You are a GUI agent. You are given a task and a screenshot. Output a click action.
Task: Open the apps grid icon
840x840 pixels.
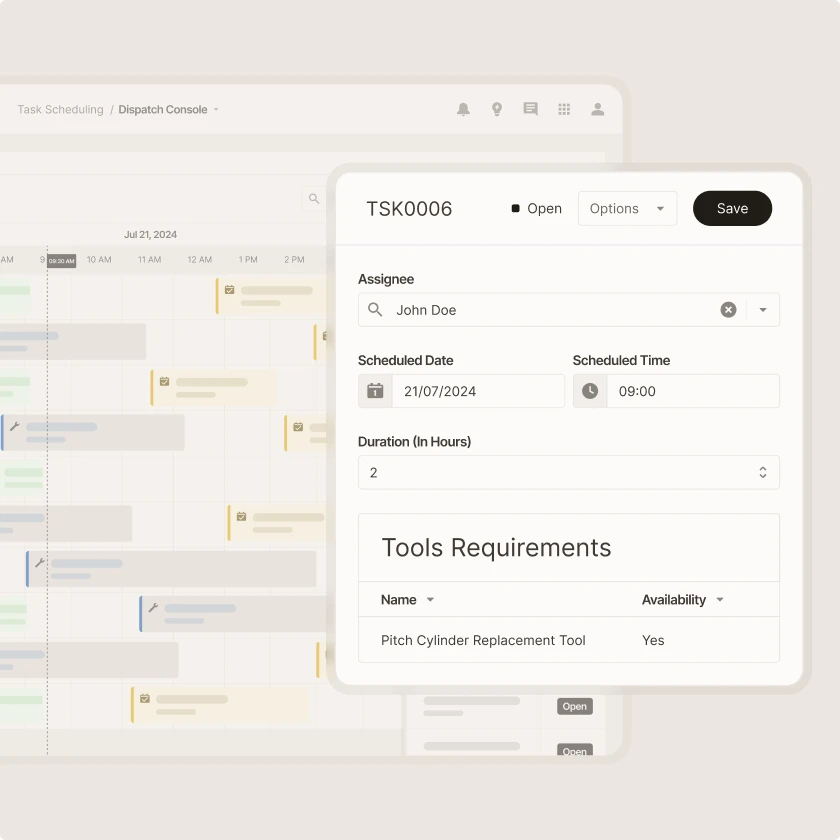[564, 109]
